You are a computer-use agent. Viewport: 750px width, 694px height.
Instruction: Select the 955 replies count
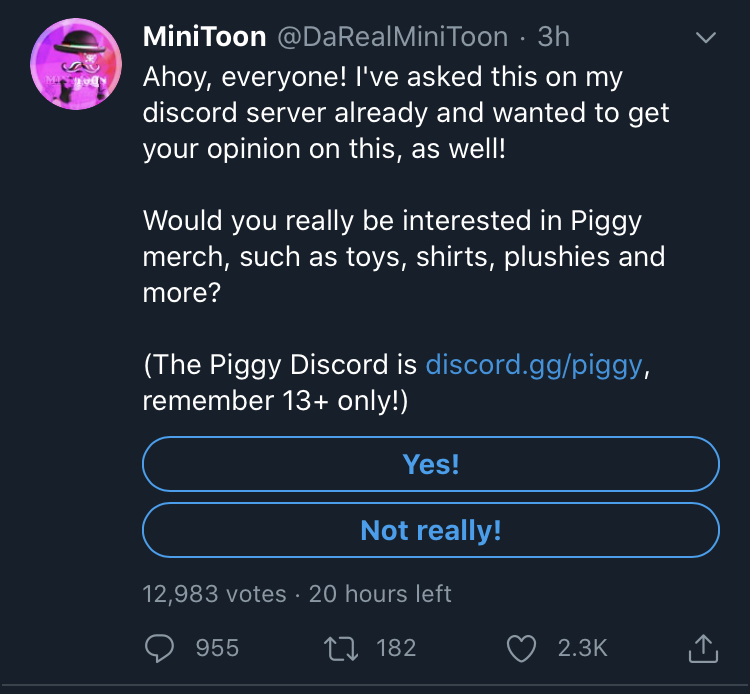(x=217, y=648)
